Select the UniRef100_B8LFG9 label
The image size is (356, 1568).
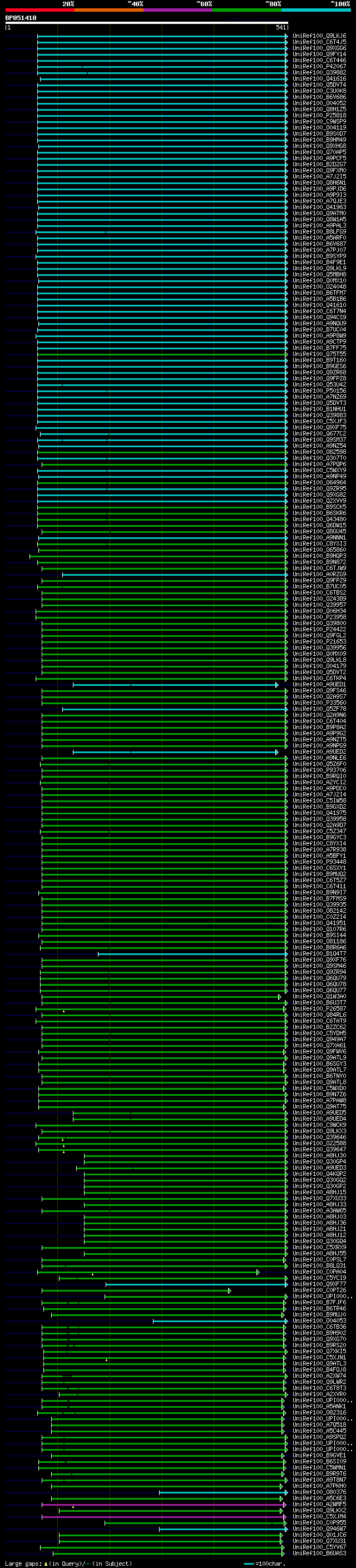click(x=319, y=232)
